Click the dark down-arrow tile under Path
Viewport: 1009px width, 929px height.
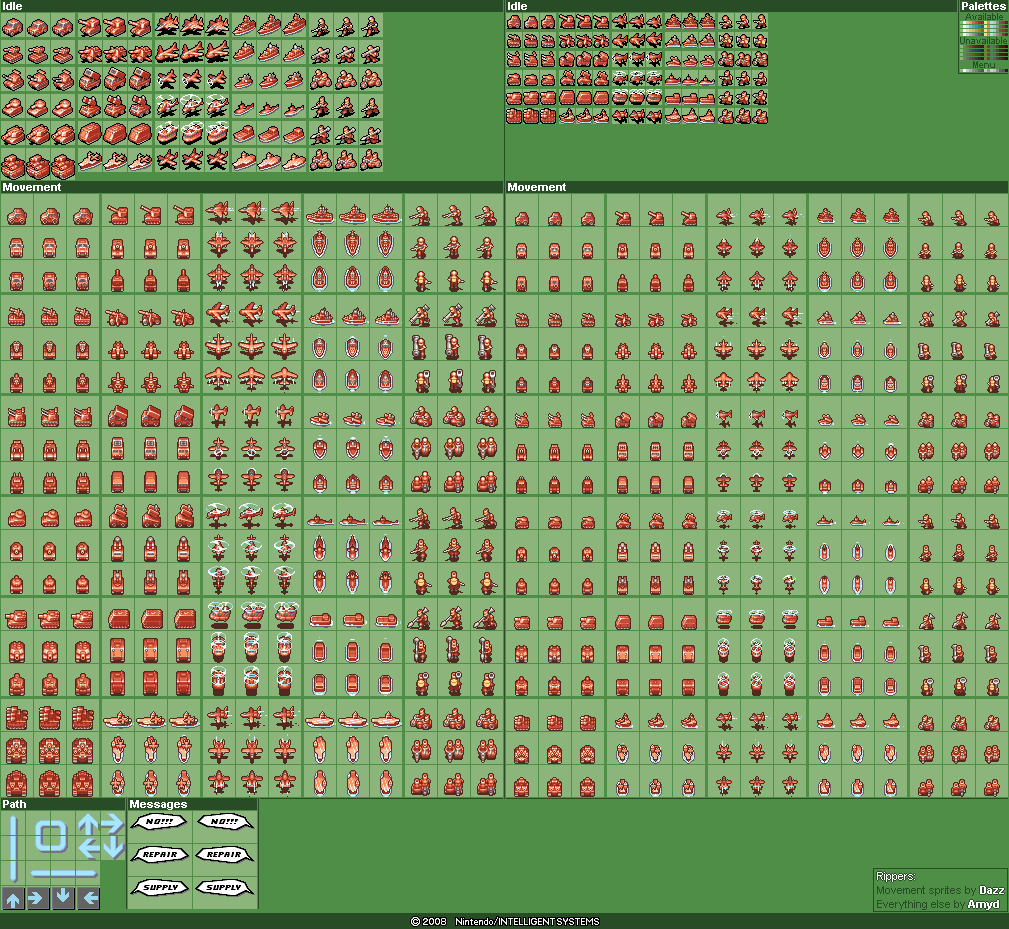click(63, 898)
